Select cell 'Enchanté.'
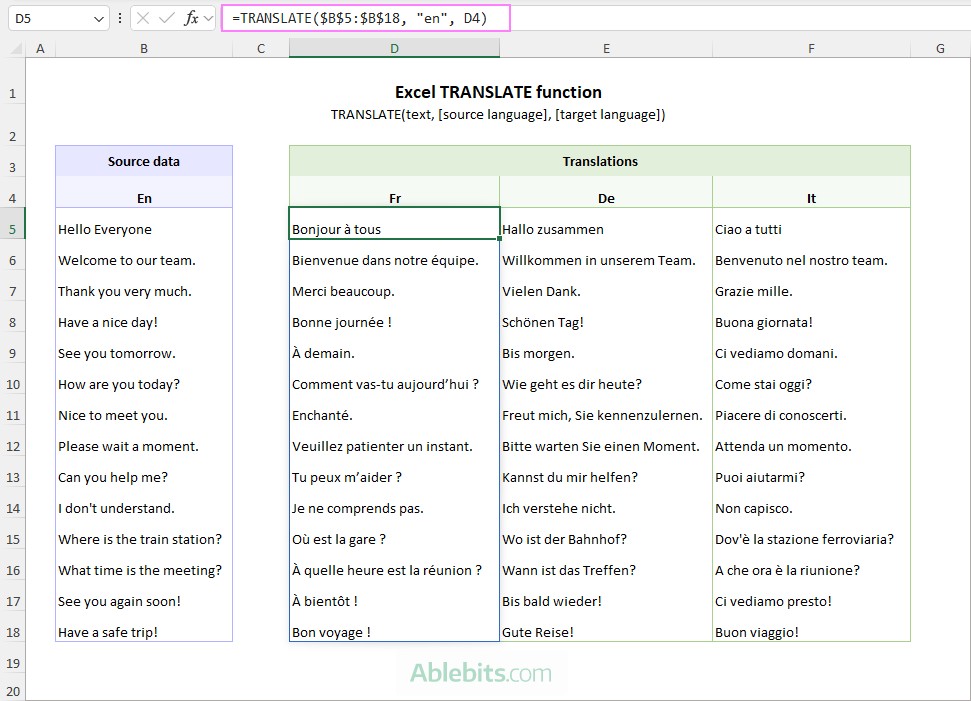The width and height of the screenshot is (971, 701). point(394,409)
